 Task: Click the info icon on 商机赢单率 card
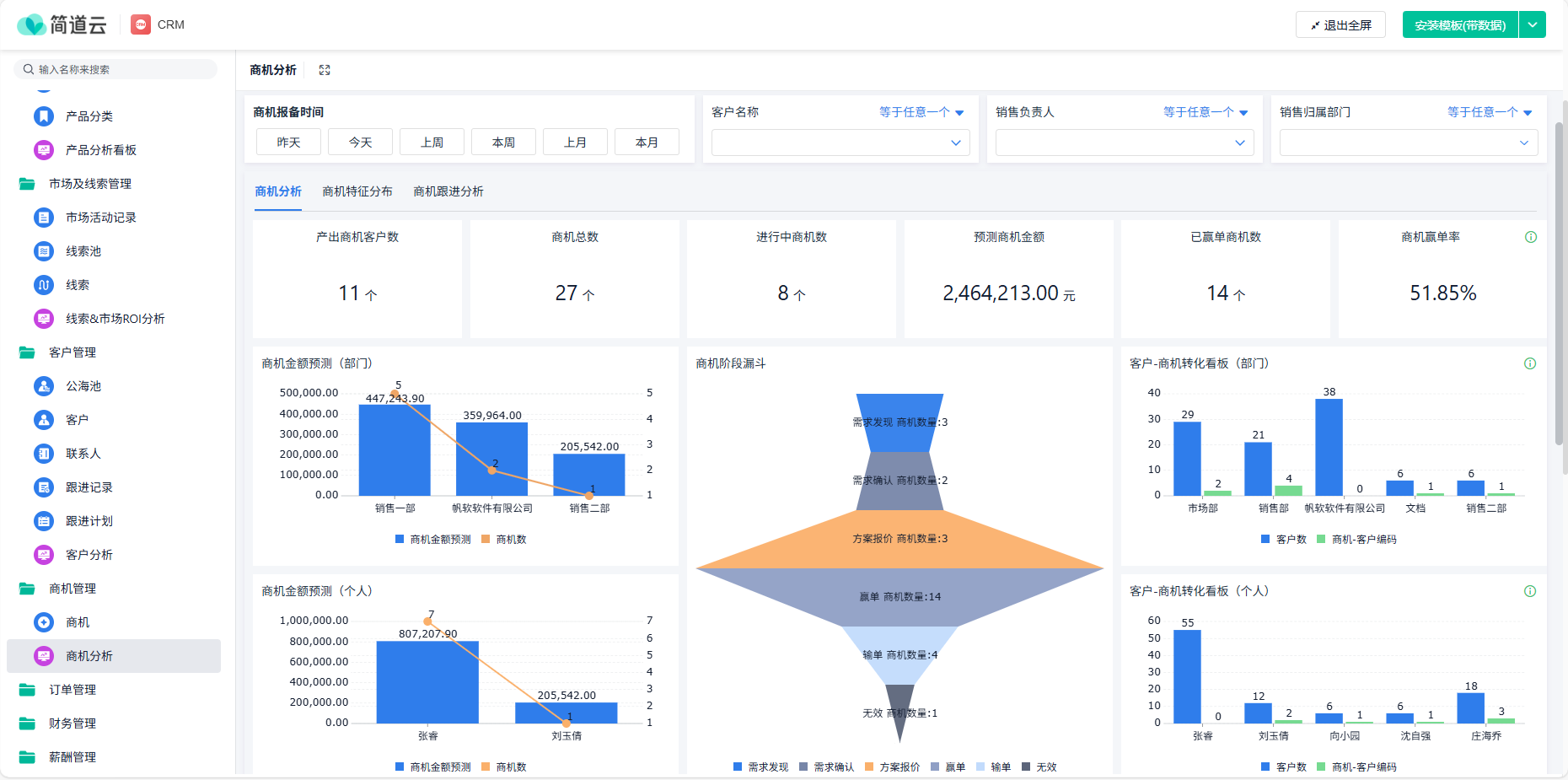(1531, 237)
